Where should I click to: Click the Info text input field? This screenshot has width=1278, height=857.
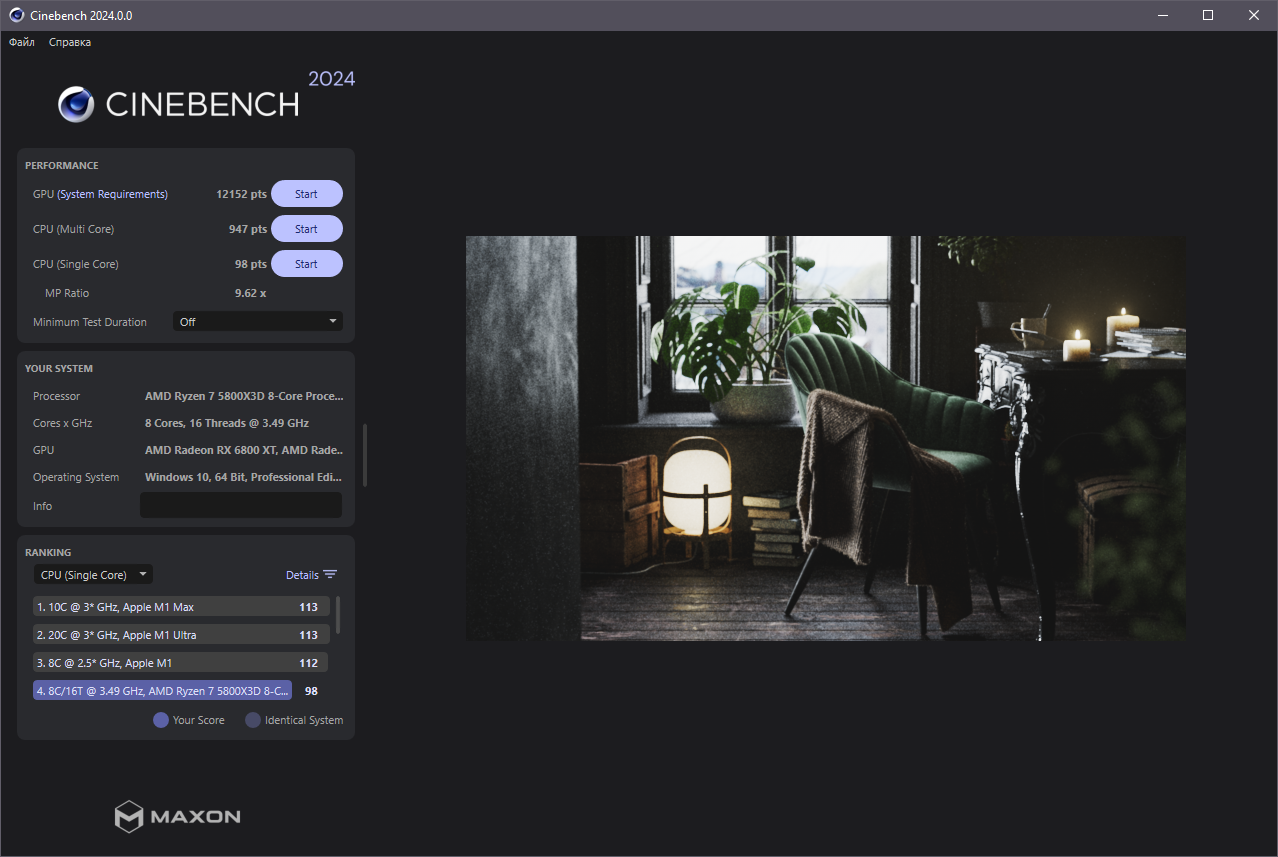click(241, 505)
